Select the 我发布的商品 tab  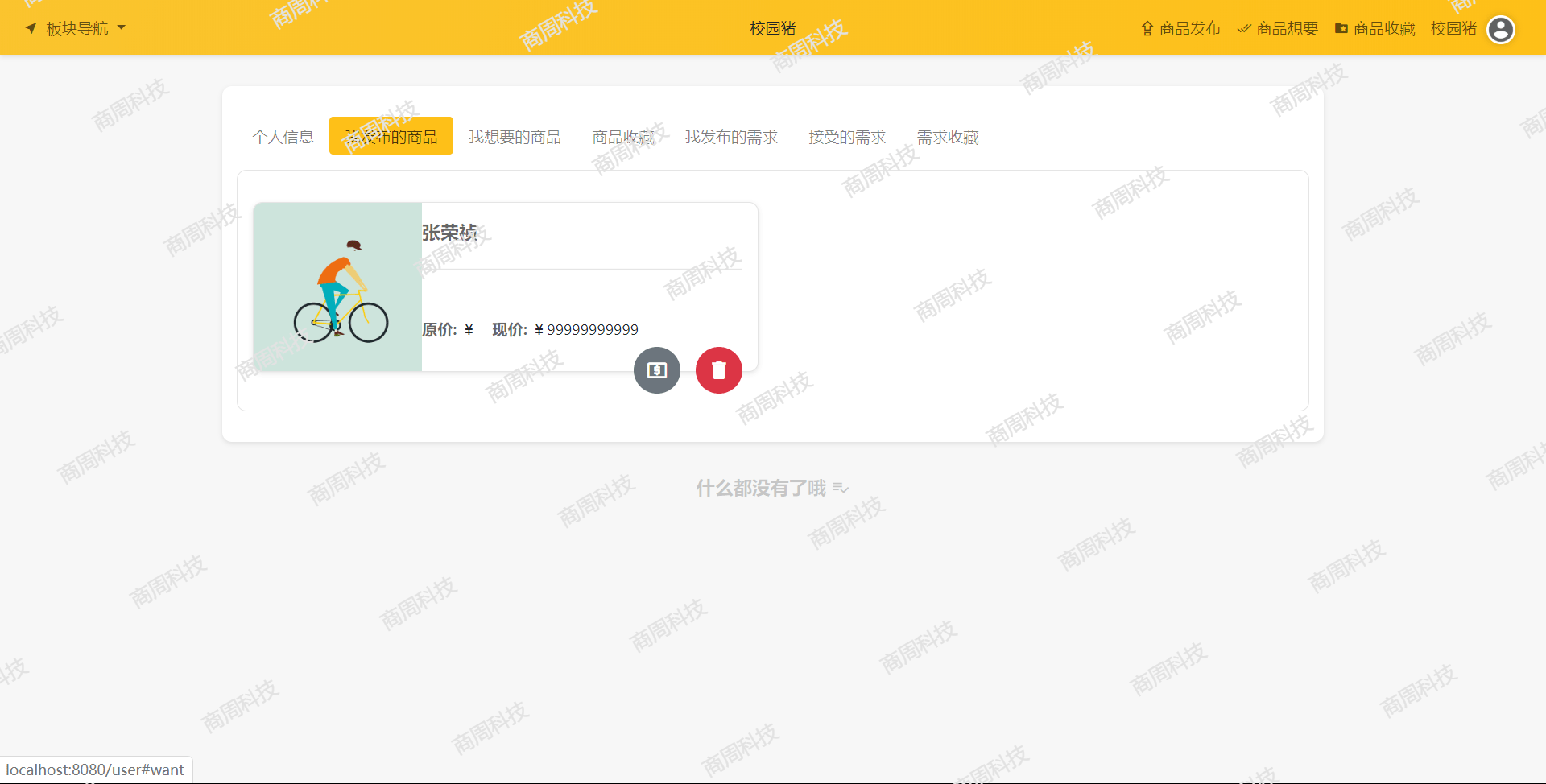tap(391, 136)
